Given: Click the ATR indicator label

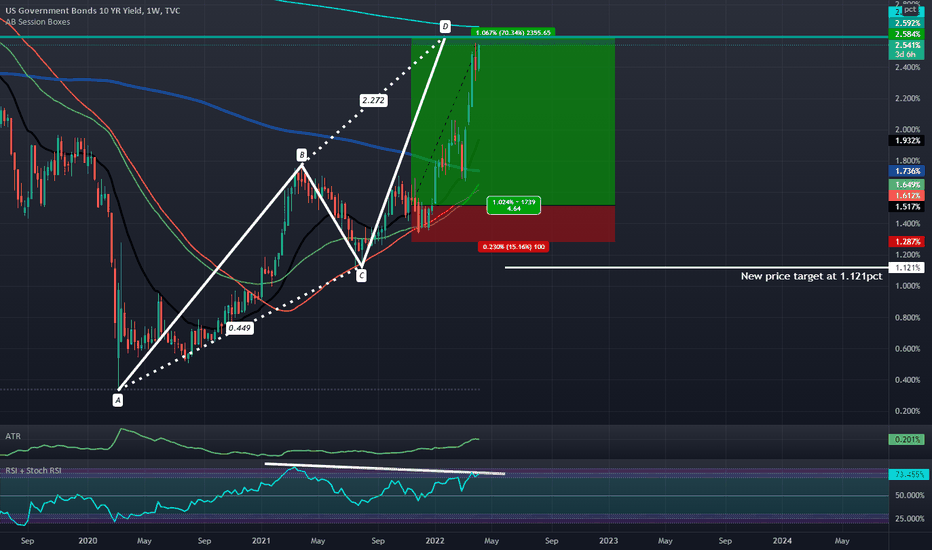Looking at the screenshot, I should 13,436.
